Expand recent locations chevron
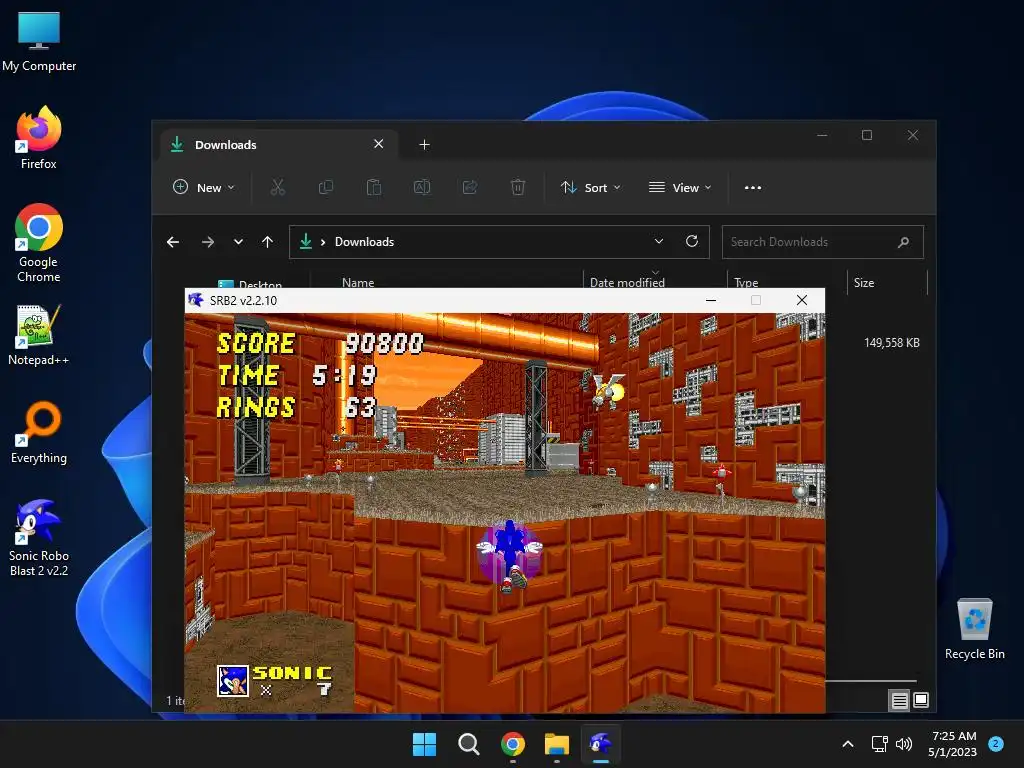The image size is (1024, 768). coord(238,242)
